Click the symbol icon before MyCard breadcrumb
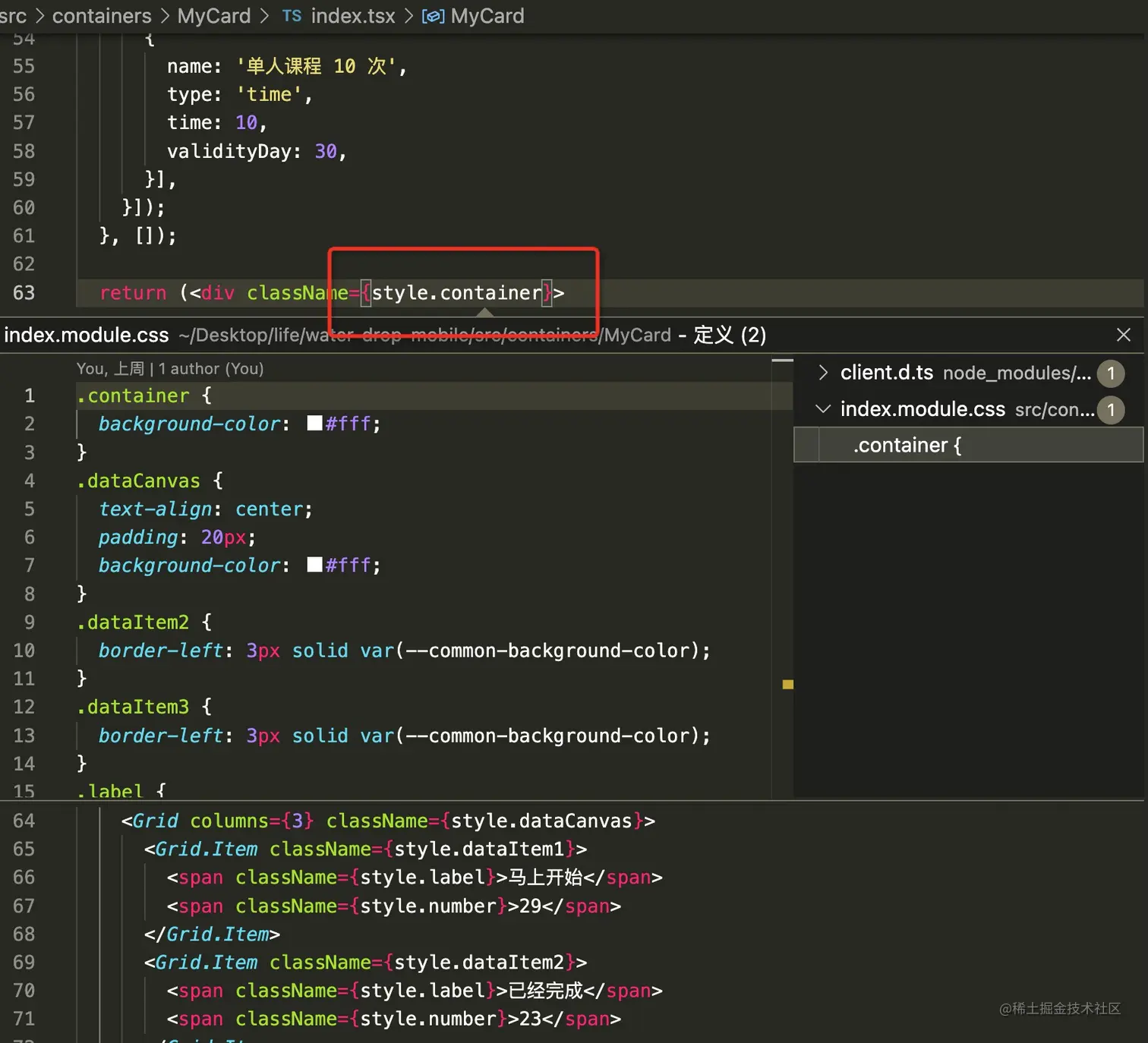The height and width of the screenshot is (1043, 1148). point(433,16)
